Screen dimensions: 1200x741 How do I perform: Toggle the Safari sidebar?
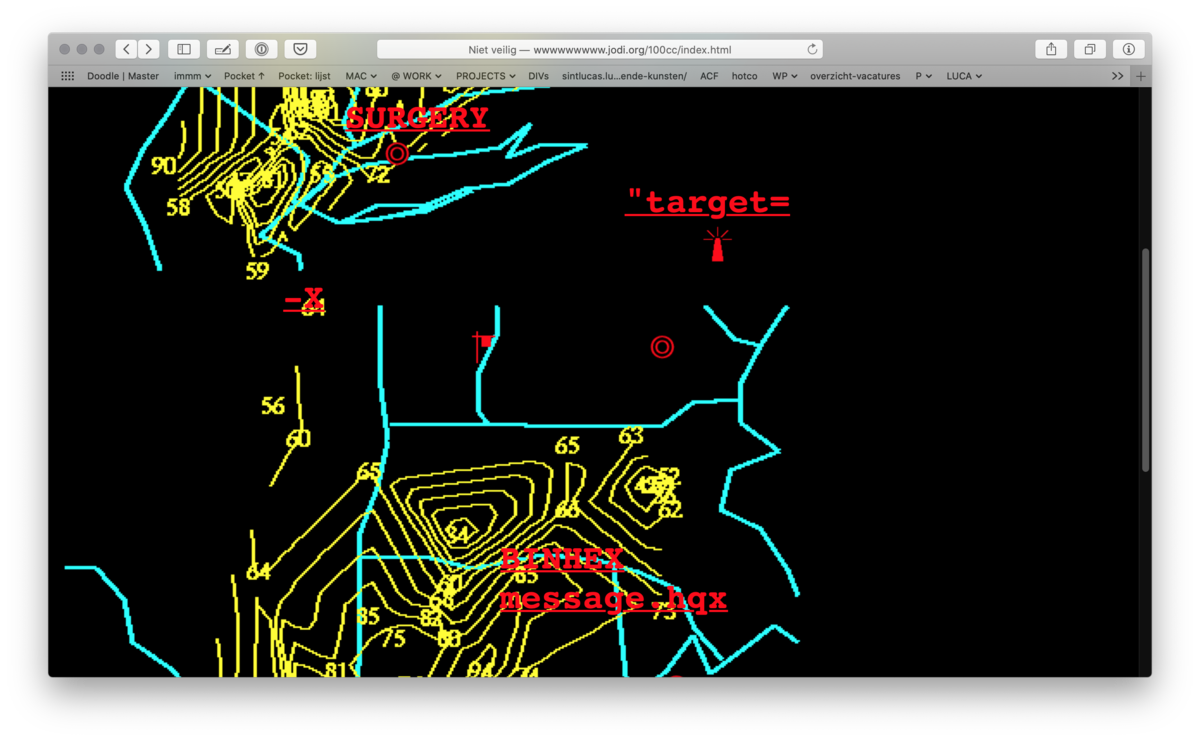point(184,49)
